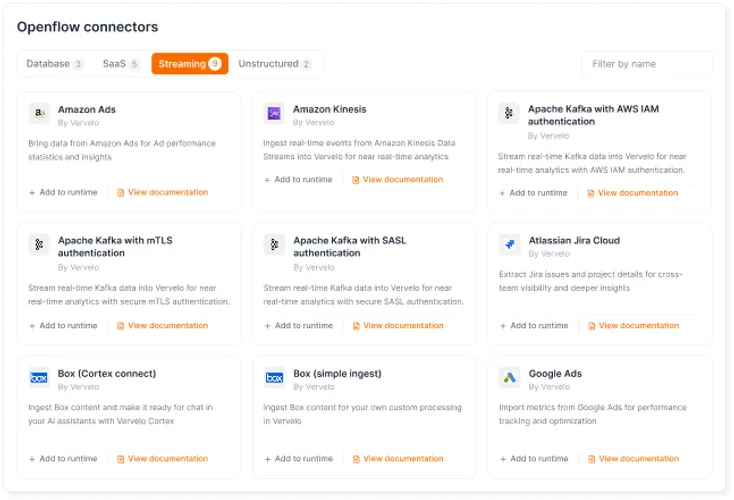Click 'Apache Kafka with mTLS authentication' title
The width and height of the screenshot is (734, 500).
pos(115,247)
